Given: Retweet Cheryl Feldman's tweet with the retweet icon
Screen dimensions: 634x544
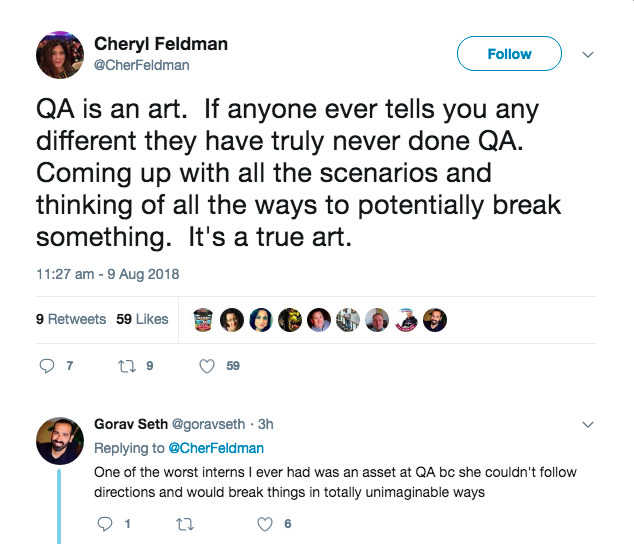Looking at the screenshot, I should tap(127, 366).
